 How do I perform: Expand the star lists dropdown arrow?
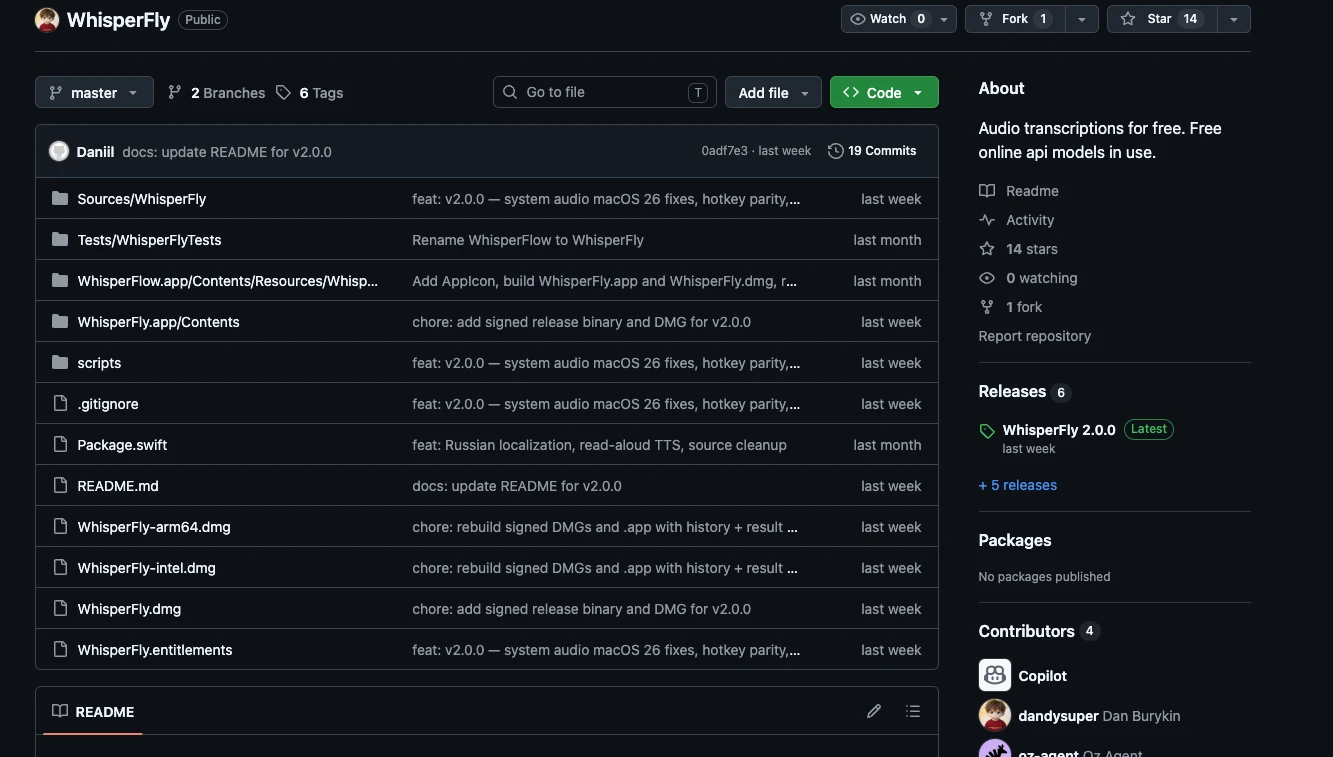point(1233,19)
